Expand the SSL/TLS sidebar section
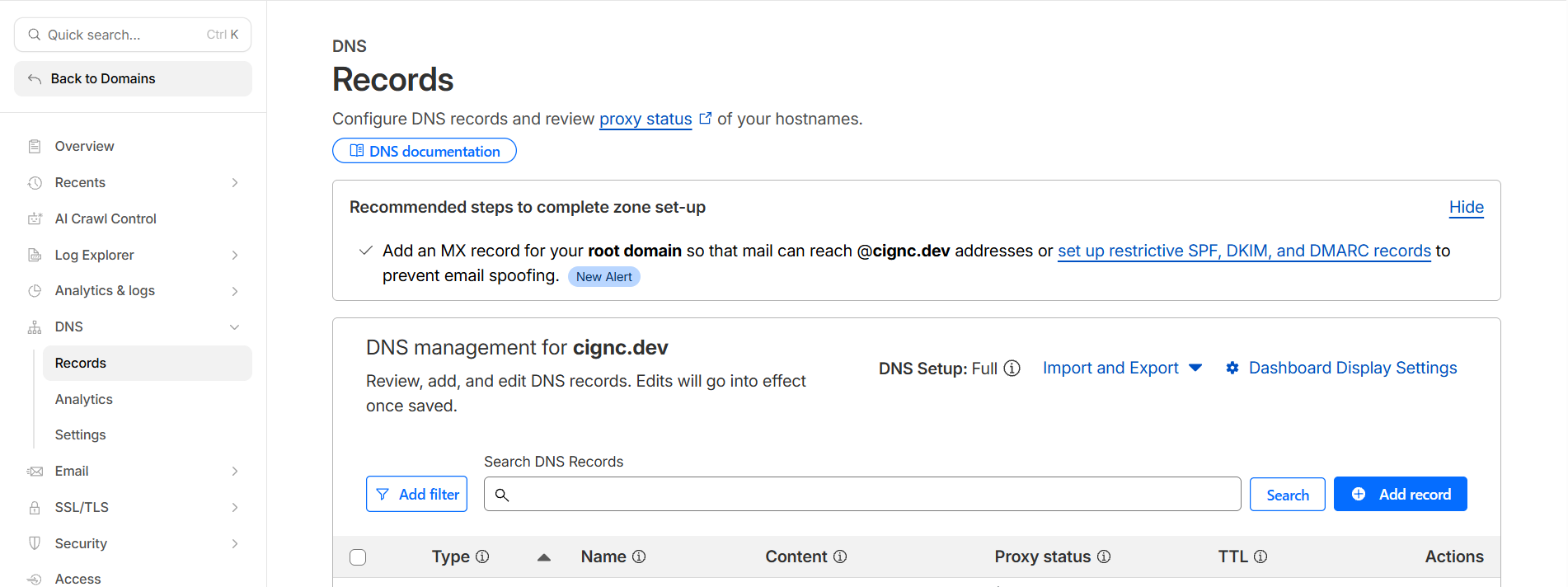Viewport: 1568px width, 587px height. (234, 508)
